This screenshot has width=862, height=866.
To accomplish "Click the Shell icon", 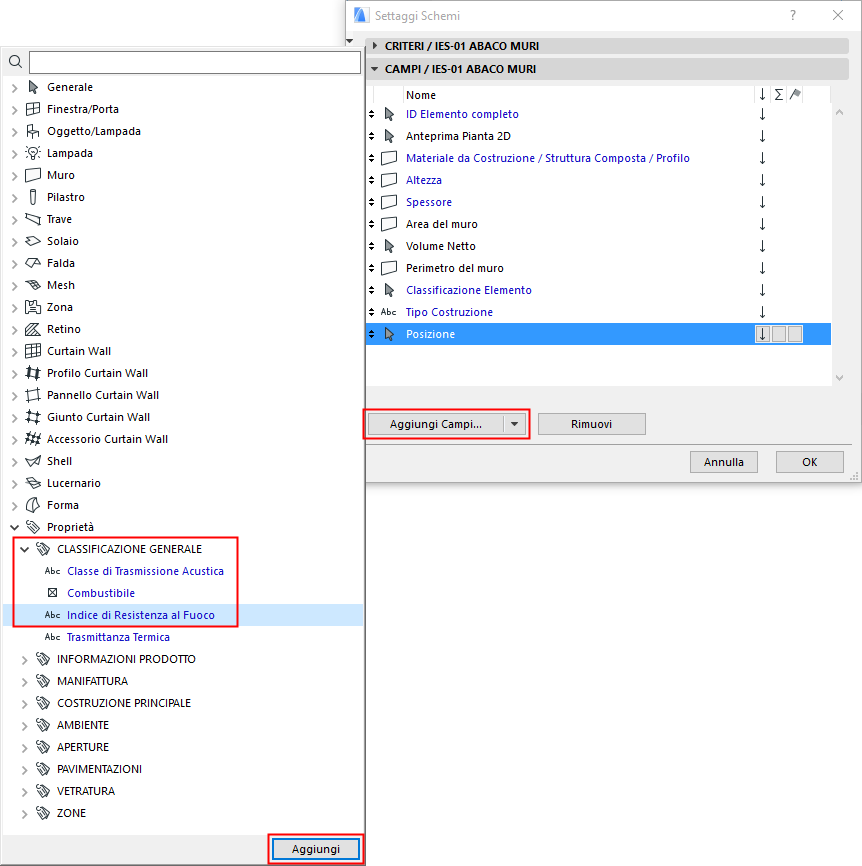I will pos(33,461).
